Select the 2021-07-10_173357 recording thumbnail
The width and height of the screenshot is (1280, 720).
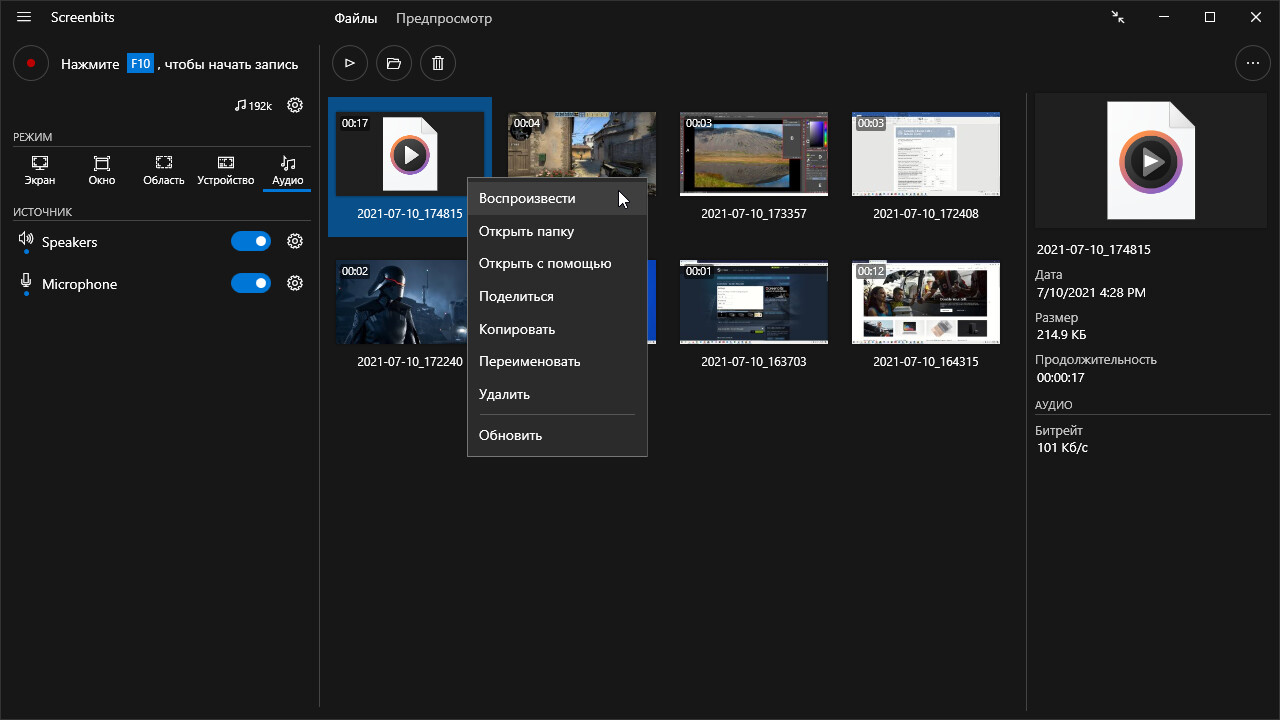(753, 155)
